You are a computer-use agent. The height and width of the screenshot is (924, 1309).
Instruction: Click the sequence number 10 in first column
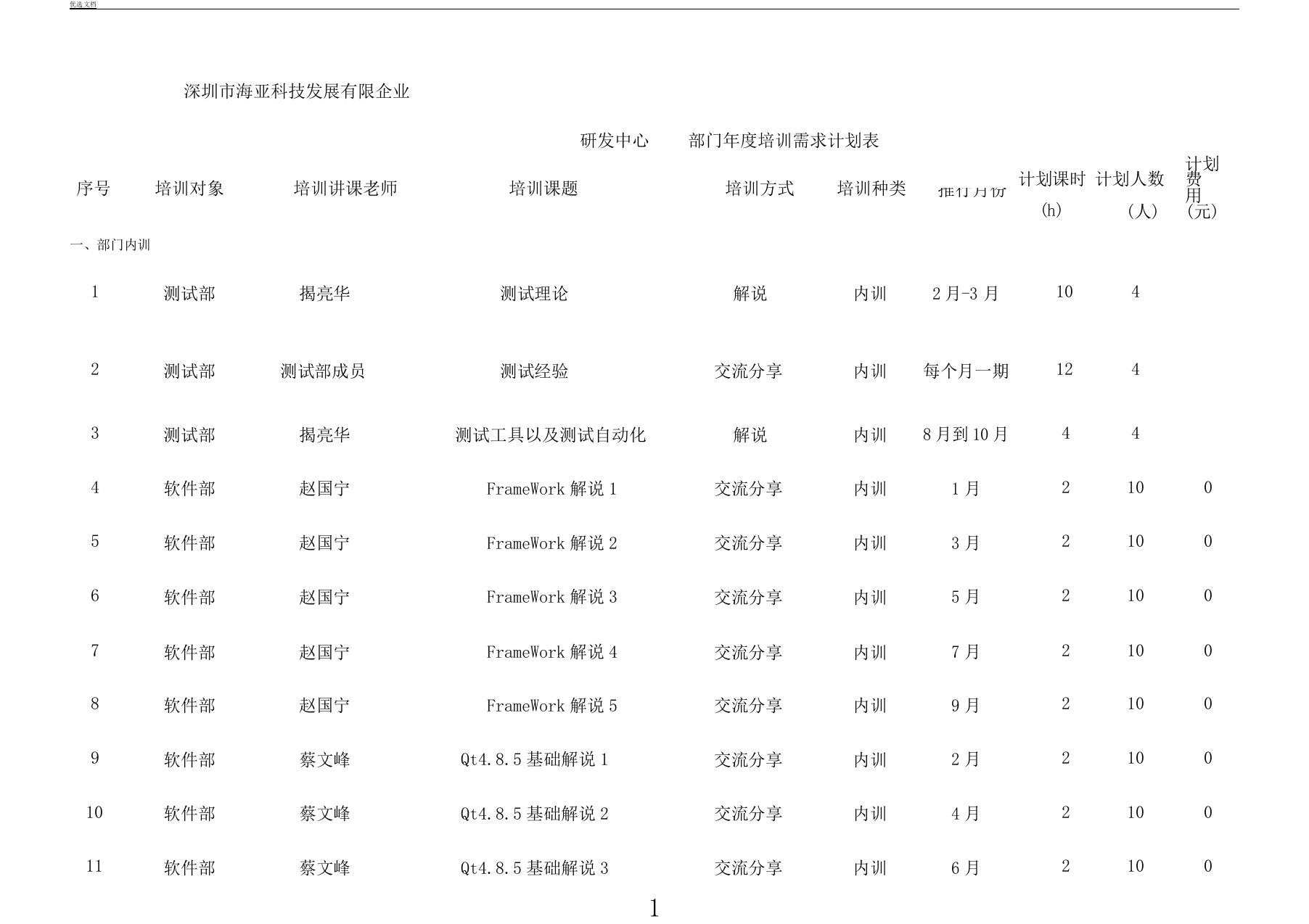[x=94, y=812]
